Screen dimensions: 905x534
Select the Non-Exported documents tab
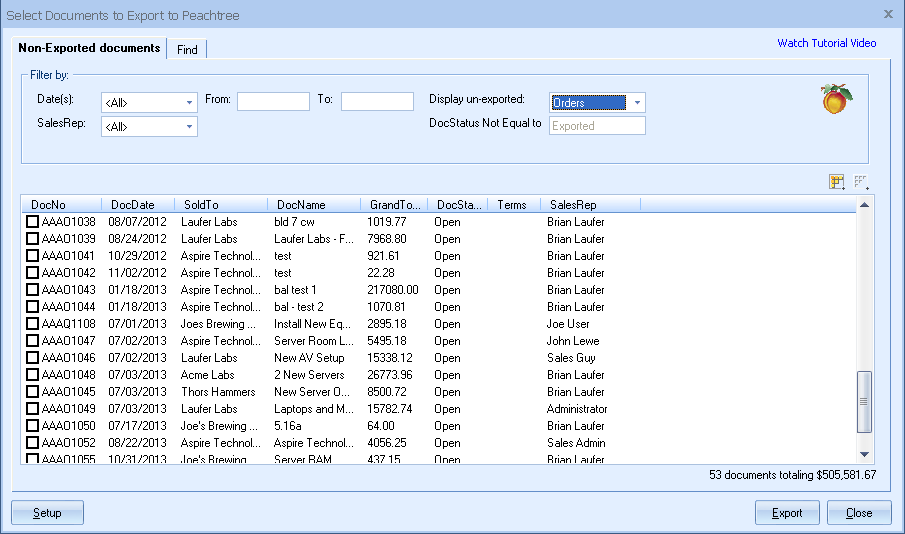pos(89,48)
